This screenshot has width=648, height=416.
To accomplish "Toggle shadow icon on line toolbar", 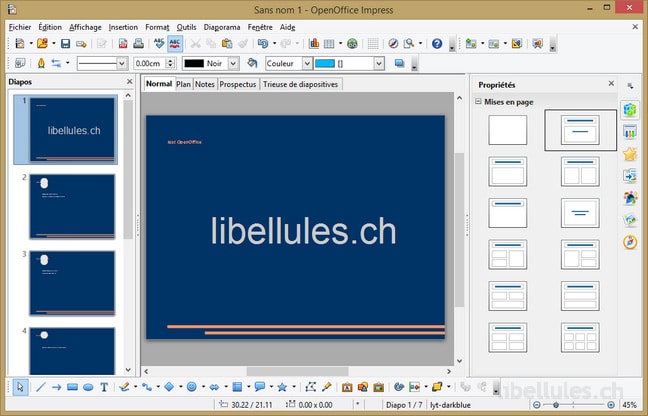I will click(x=399, y=63).
